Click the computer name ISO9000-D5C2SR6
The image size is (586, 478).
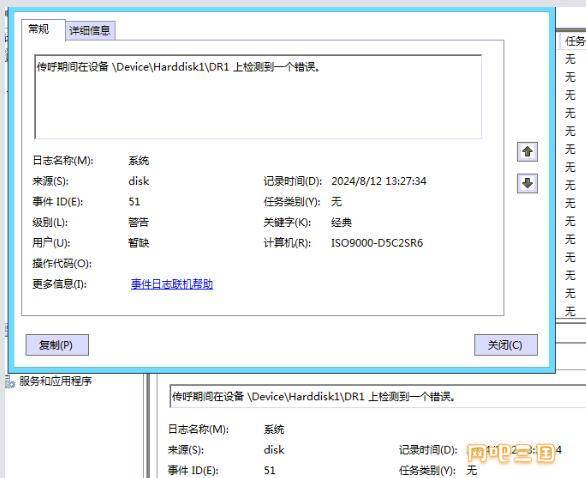point(377,243)
